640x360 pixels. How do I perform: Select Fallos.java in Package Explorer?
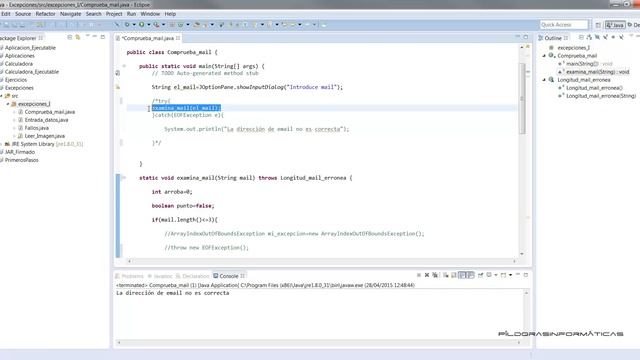36,128
